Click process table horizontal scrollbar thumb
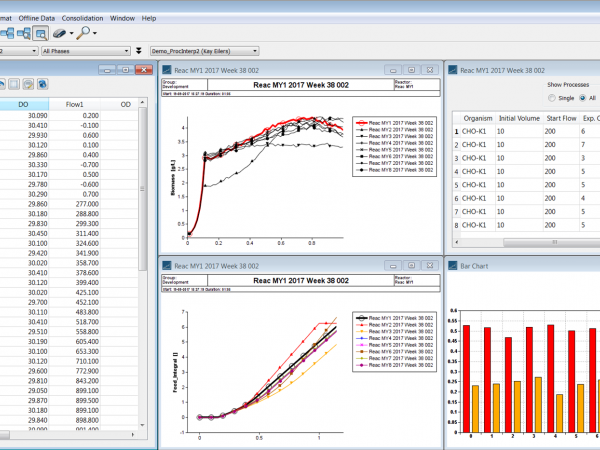This screenshot has width=600, height=450. tap(552, 242)
